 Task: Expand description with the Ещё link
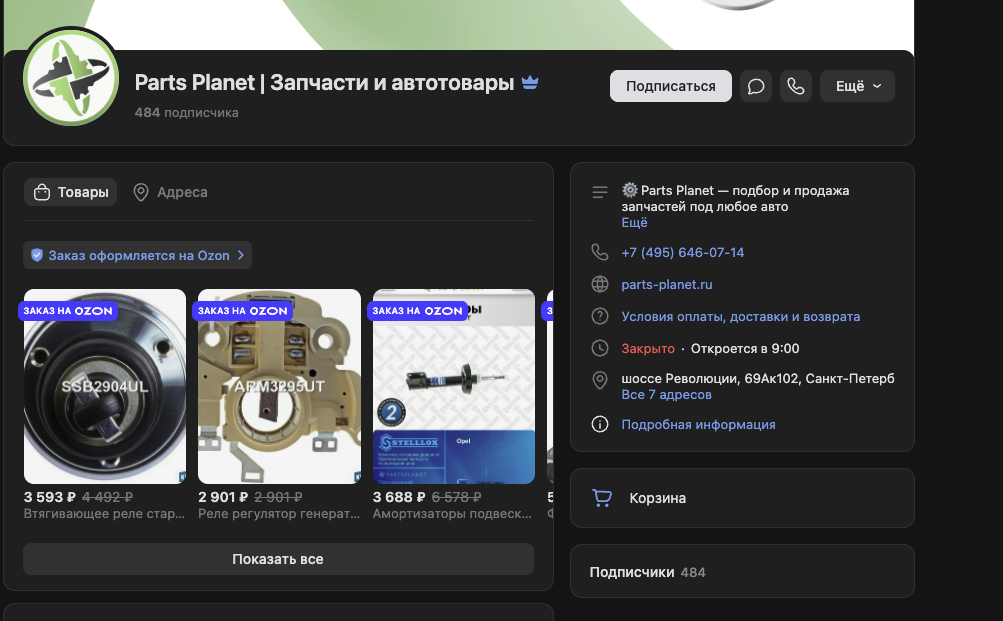(634, 223)
